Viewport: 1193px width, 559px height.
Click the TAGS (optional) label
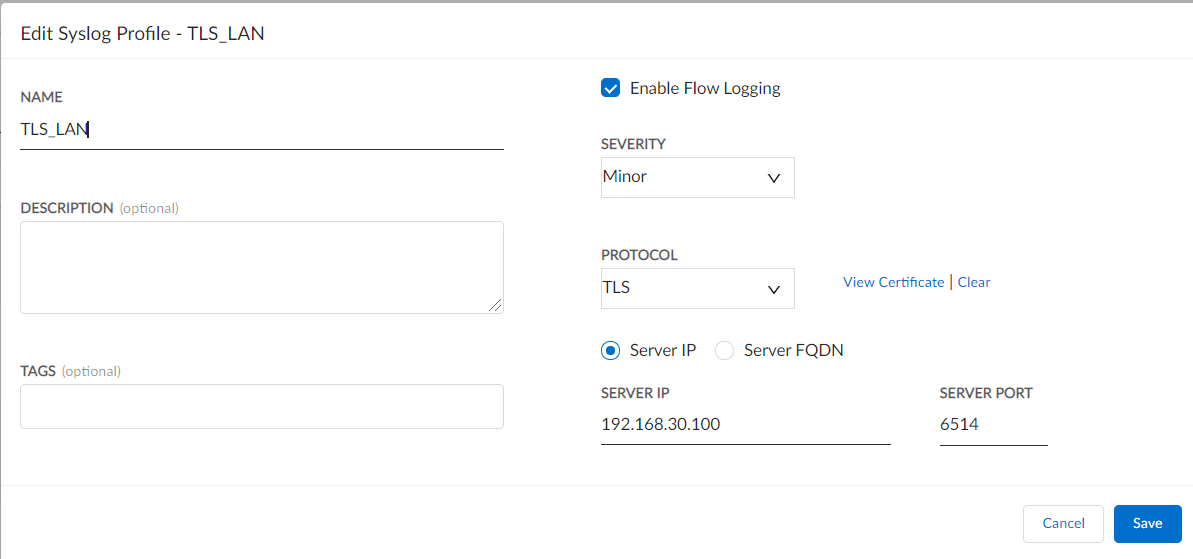pyautogui.click(x=70, y=371)
